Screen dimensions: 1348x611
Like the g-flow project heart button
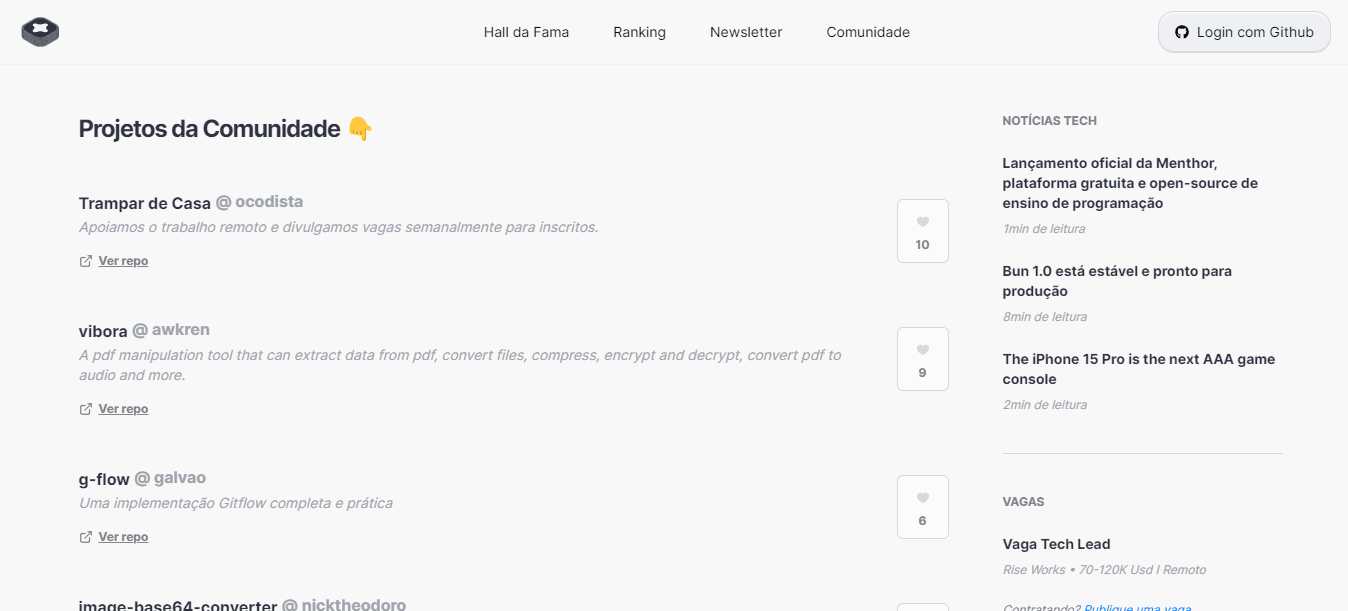[923, 507]
